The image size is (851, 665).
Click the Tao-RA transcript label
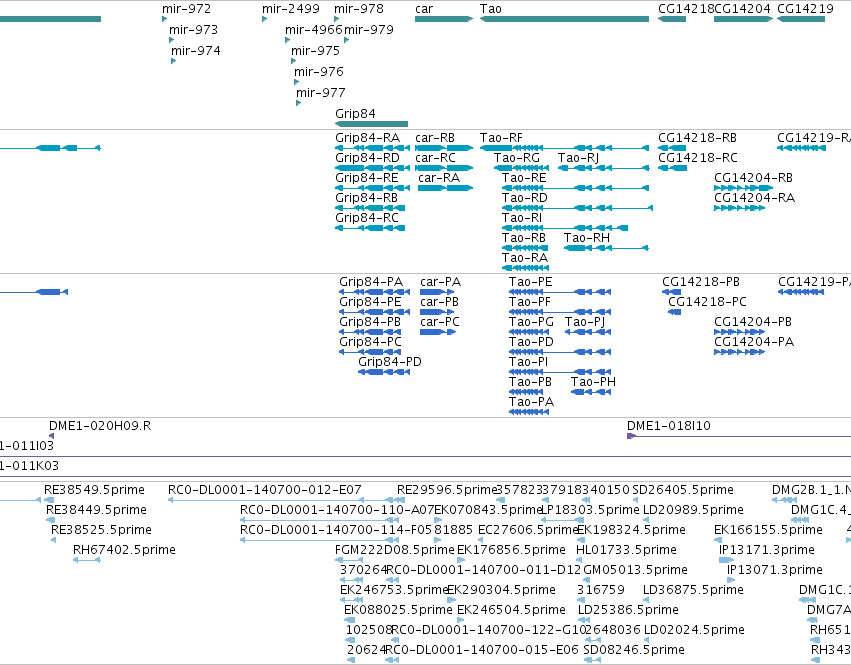(525, 258)
